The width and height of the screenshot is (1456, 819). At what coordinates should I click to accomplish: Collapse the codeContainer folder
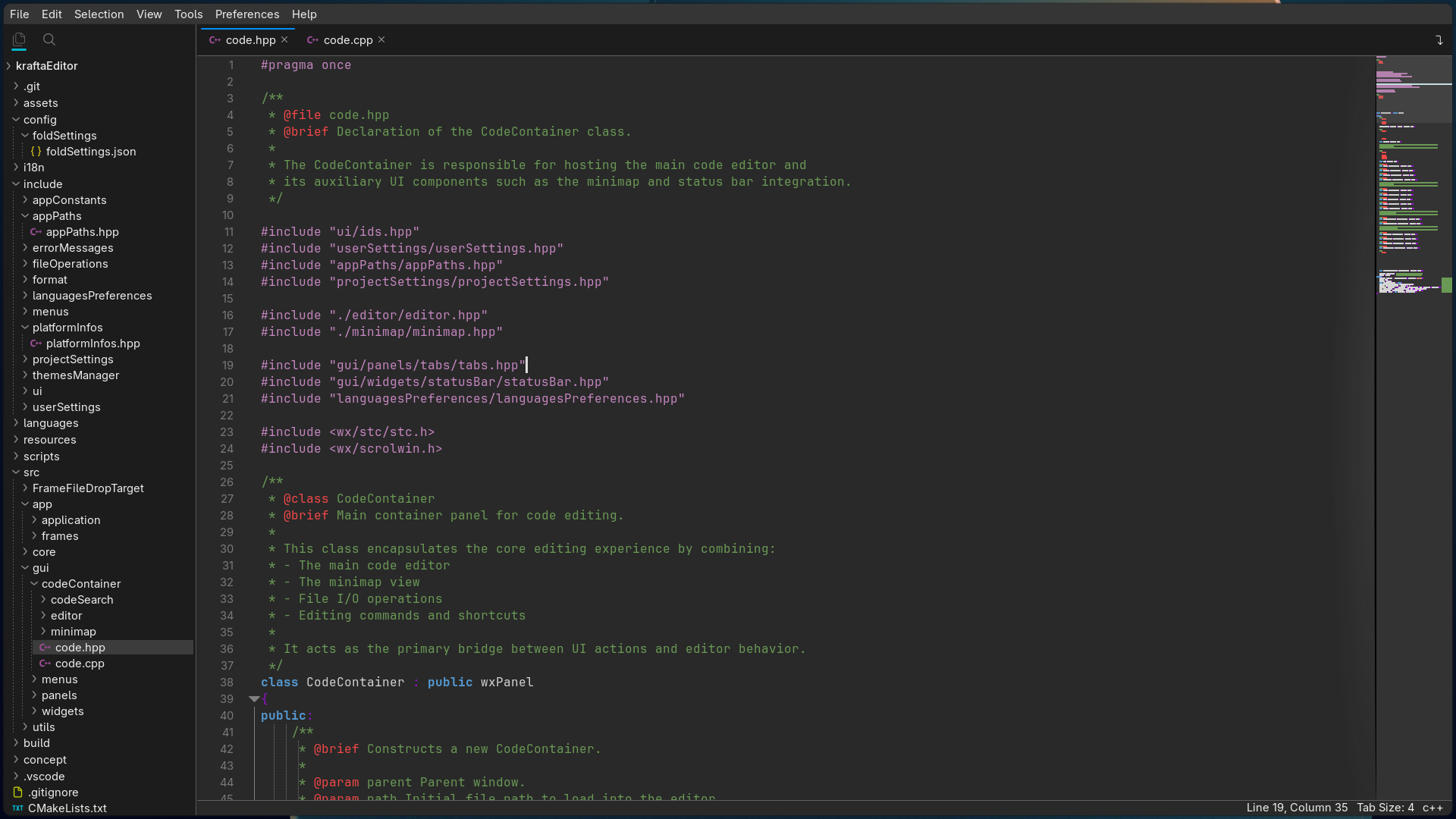tap(34, 584)
